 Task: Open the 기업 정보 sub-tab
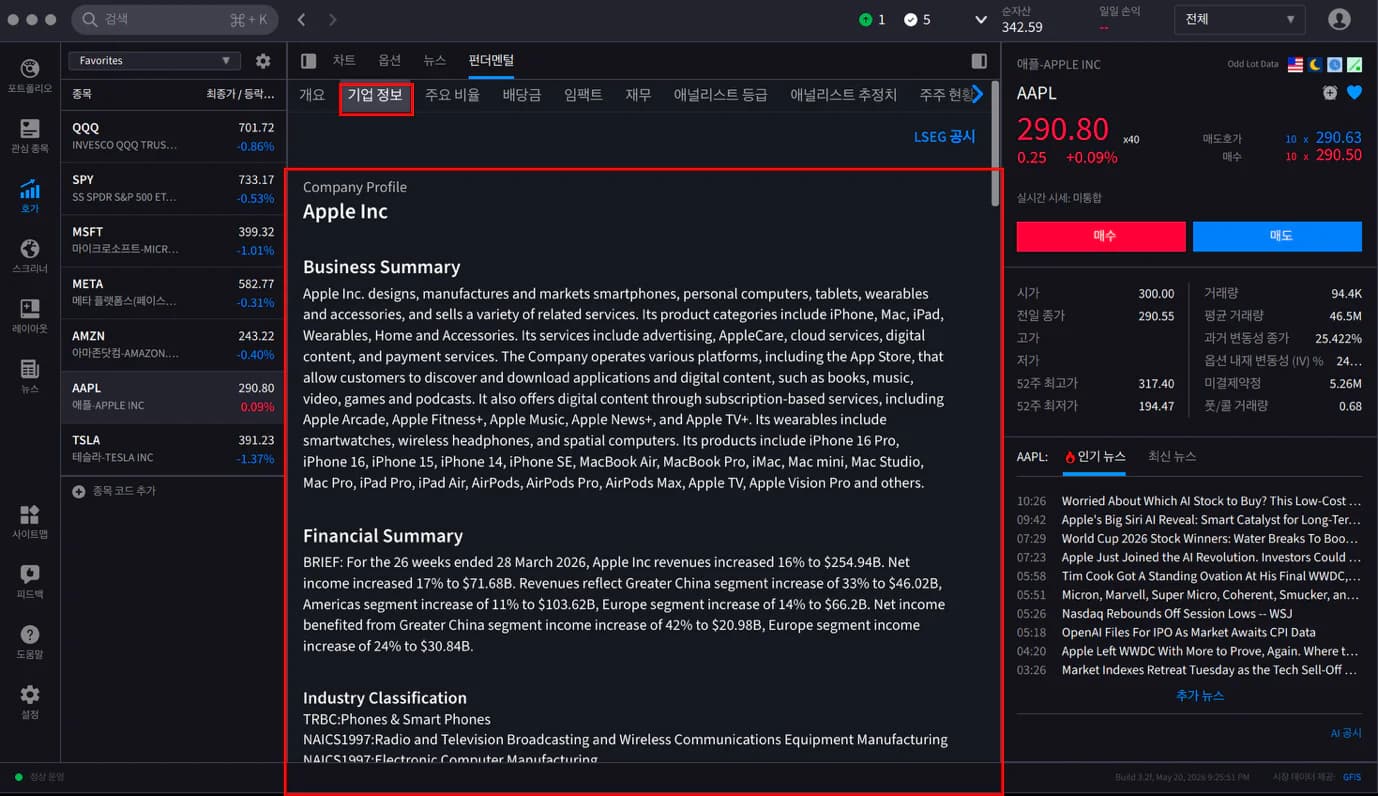375,95
